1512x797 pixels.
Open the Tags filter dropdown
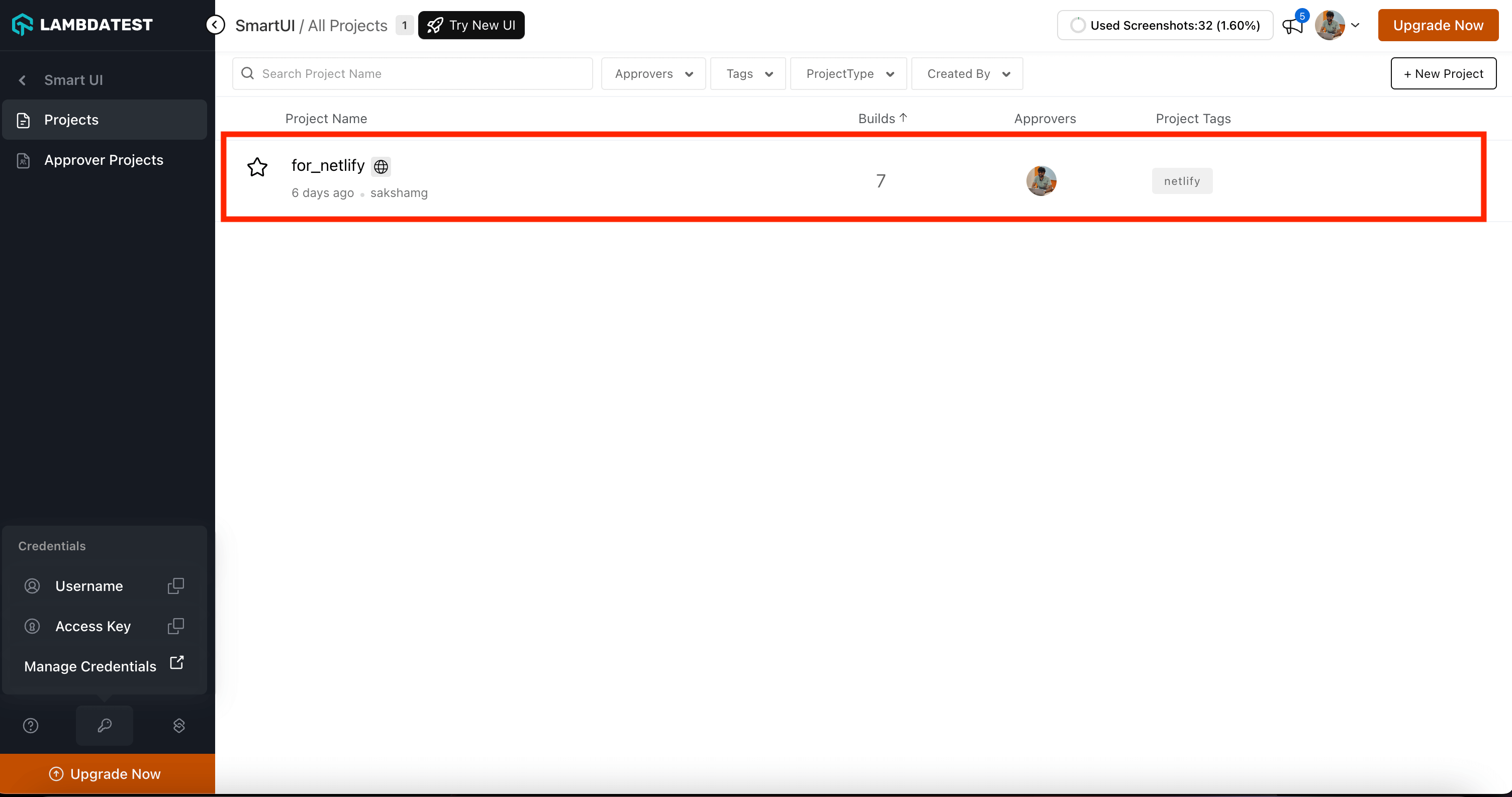point(748,74)
